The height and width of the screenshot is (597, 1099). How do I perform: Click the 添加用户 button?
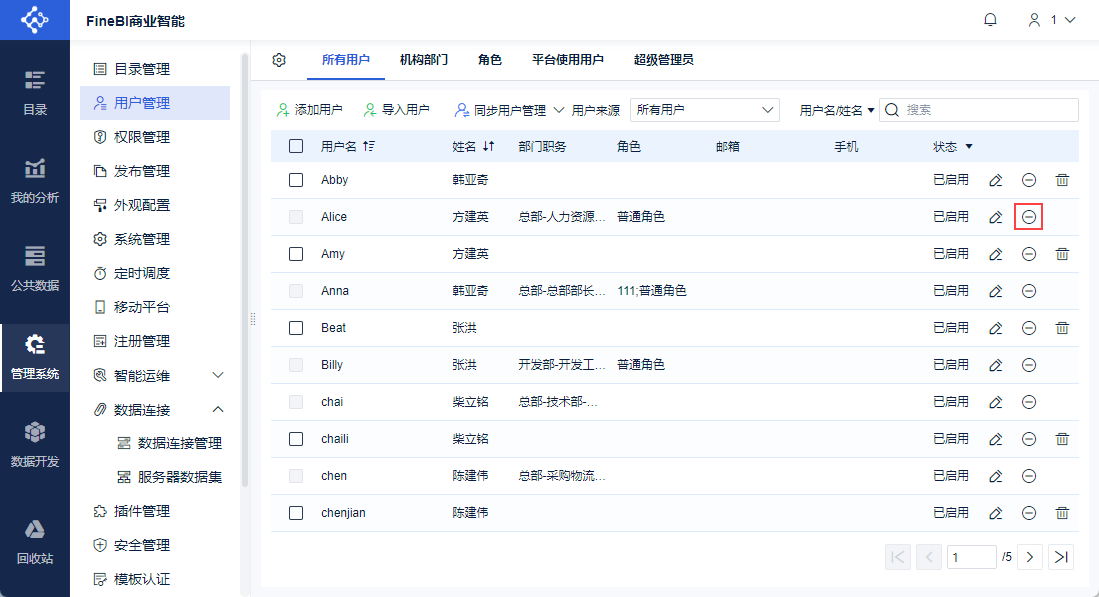coord(310,110)
